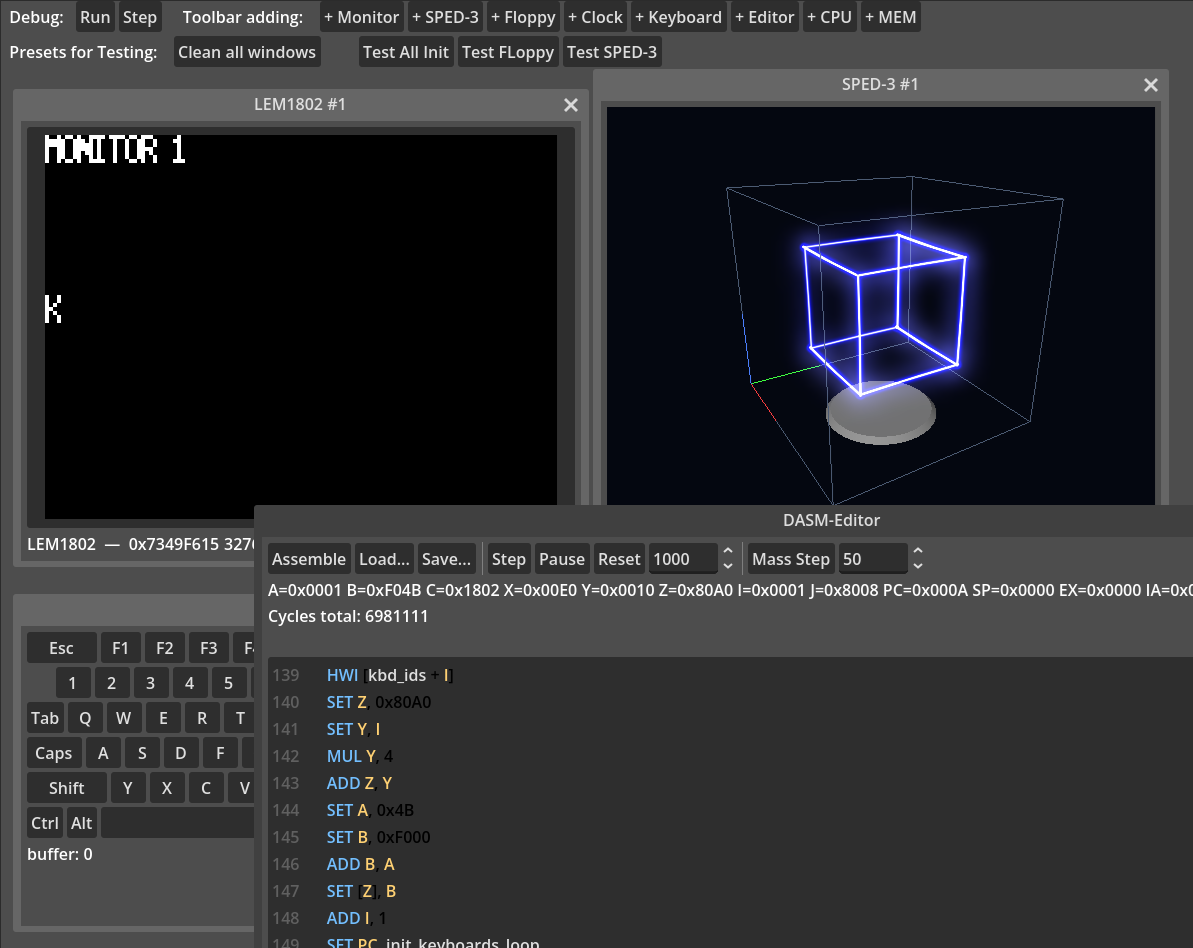This screenshot has width=1193, height=948.
Task: Add a Keyboard device
Action: [679, 17]
